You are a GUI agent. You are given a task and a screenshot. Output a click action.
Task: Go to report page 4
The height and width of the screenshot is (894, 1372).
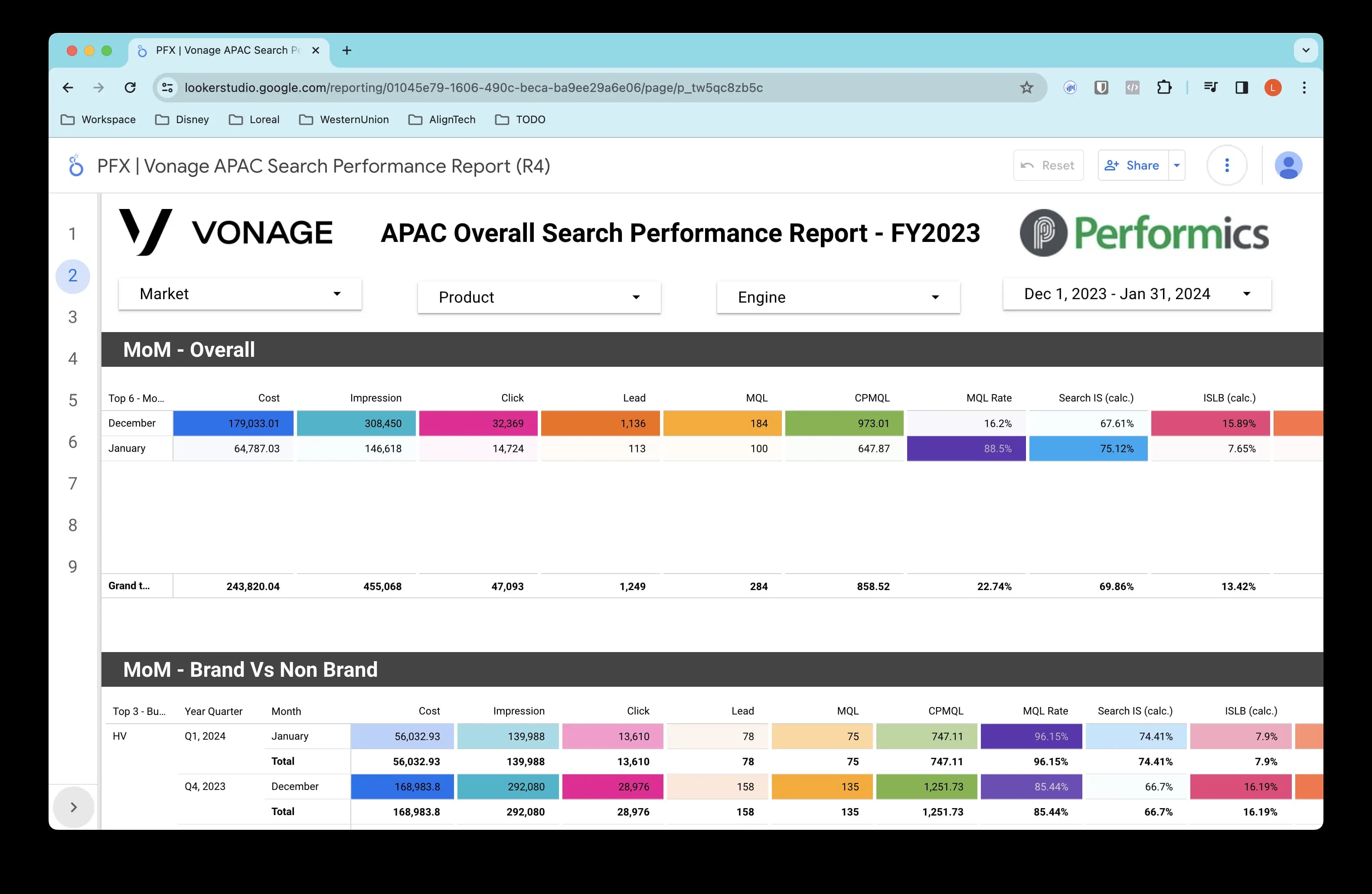73,359
